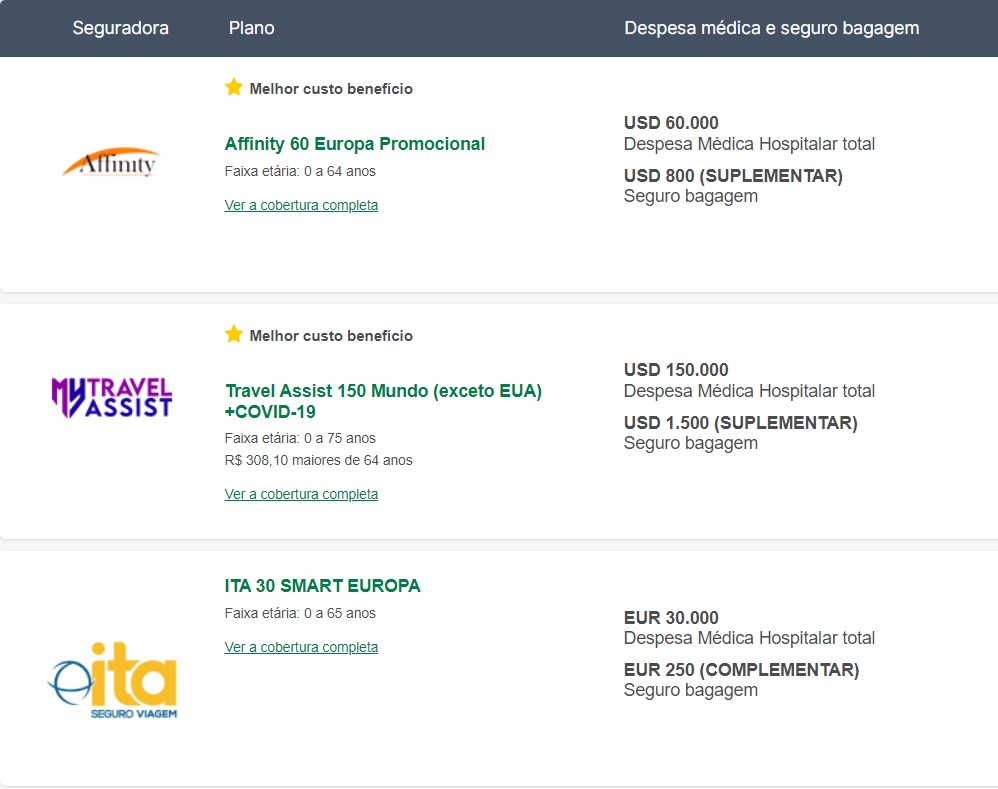
Task: Click 'Faixa etária: 0 a 75 anos' text
Action: click(300, 438)
